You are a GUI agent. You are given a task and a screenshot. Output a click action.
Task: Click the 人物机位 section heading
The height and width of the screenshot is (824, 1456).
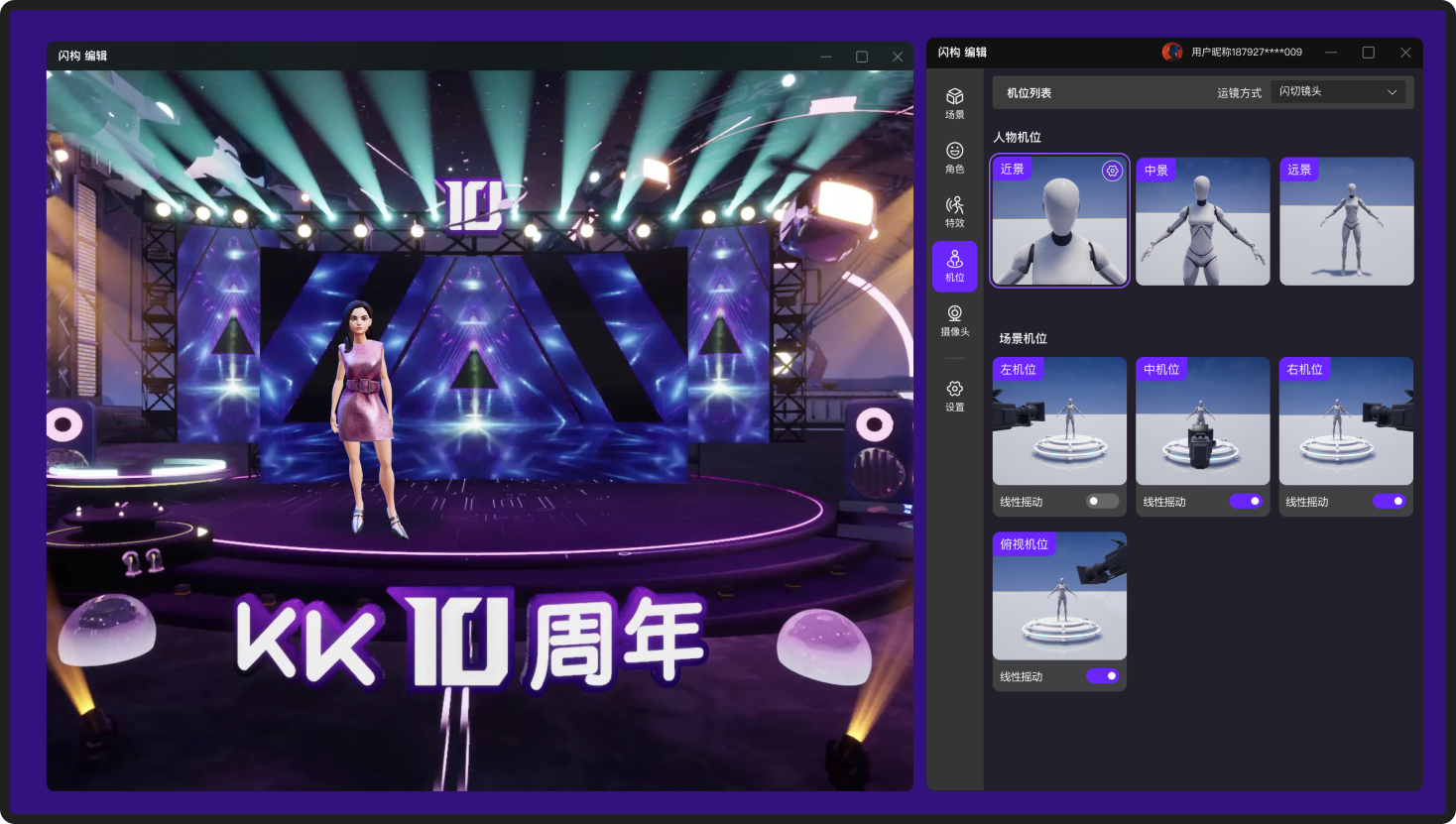tap(1017, 137)
